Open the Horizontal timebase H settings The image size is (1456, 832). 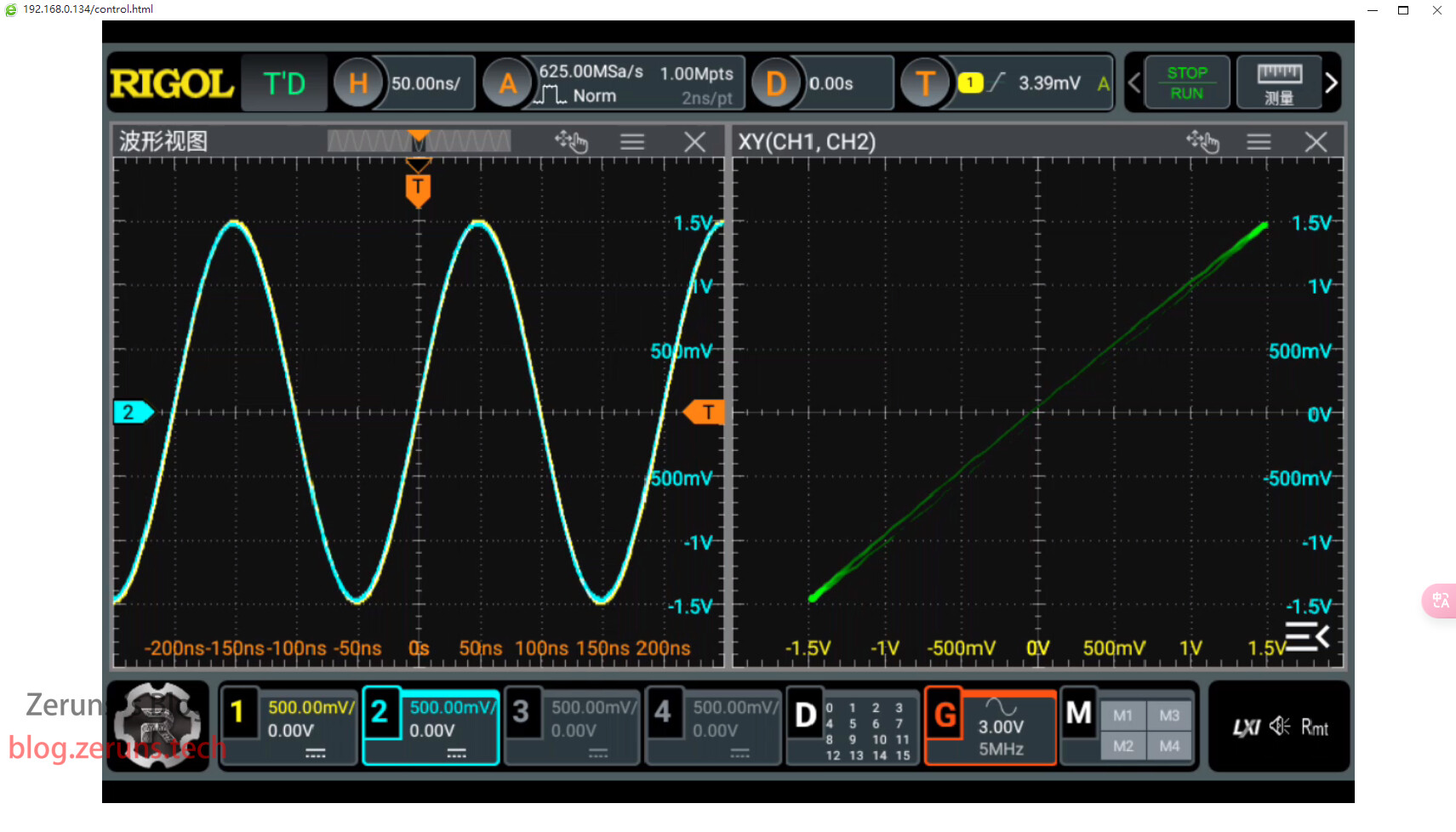[x=358, y=83]
